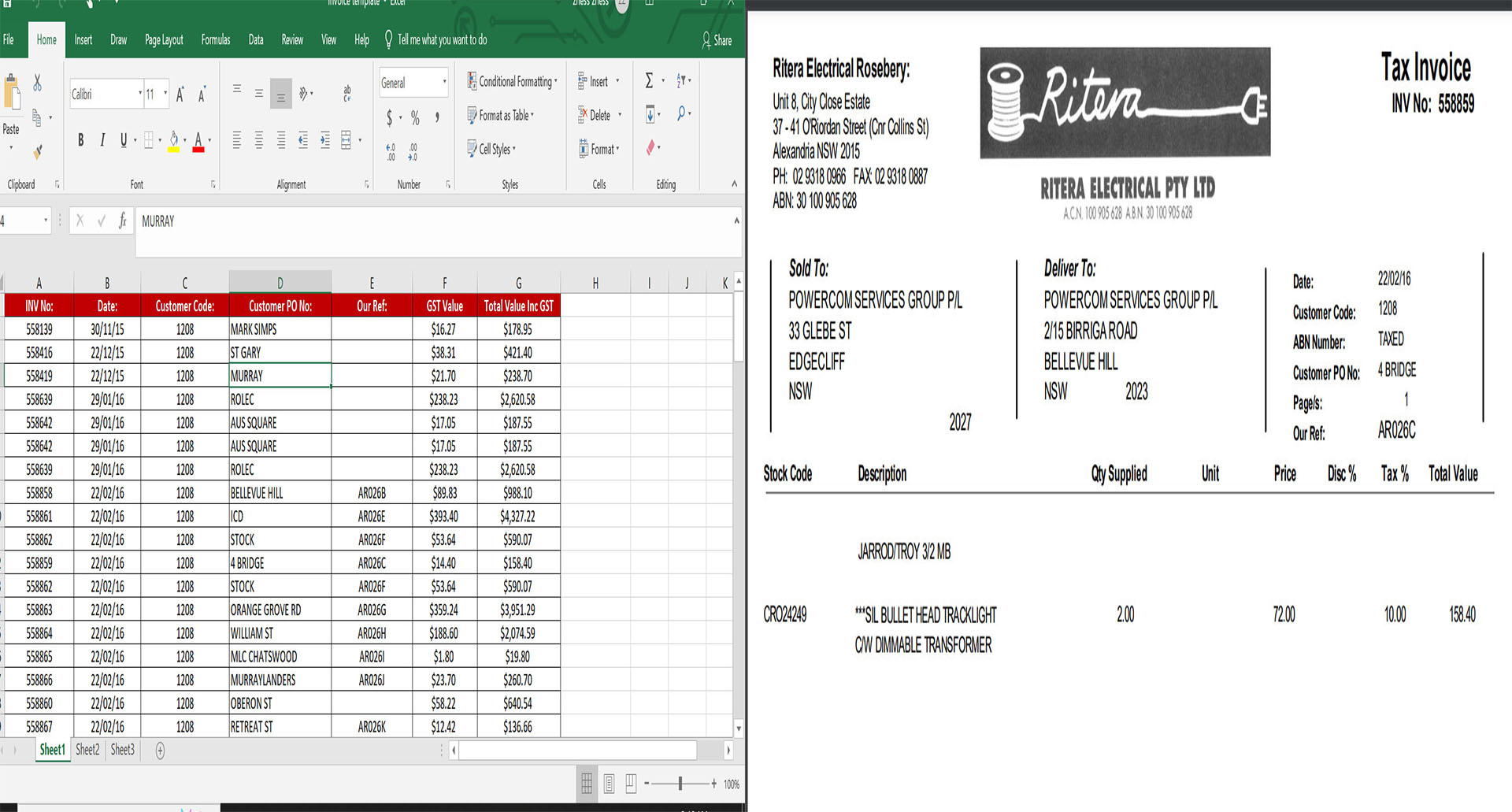Screen dimensions: 1512x812
Task: Click the AutoSum sigma icon
Action: (649, 80)
